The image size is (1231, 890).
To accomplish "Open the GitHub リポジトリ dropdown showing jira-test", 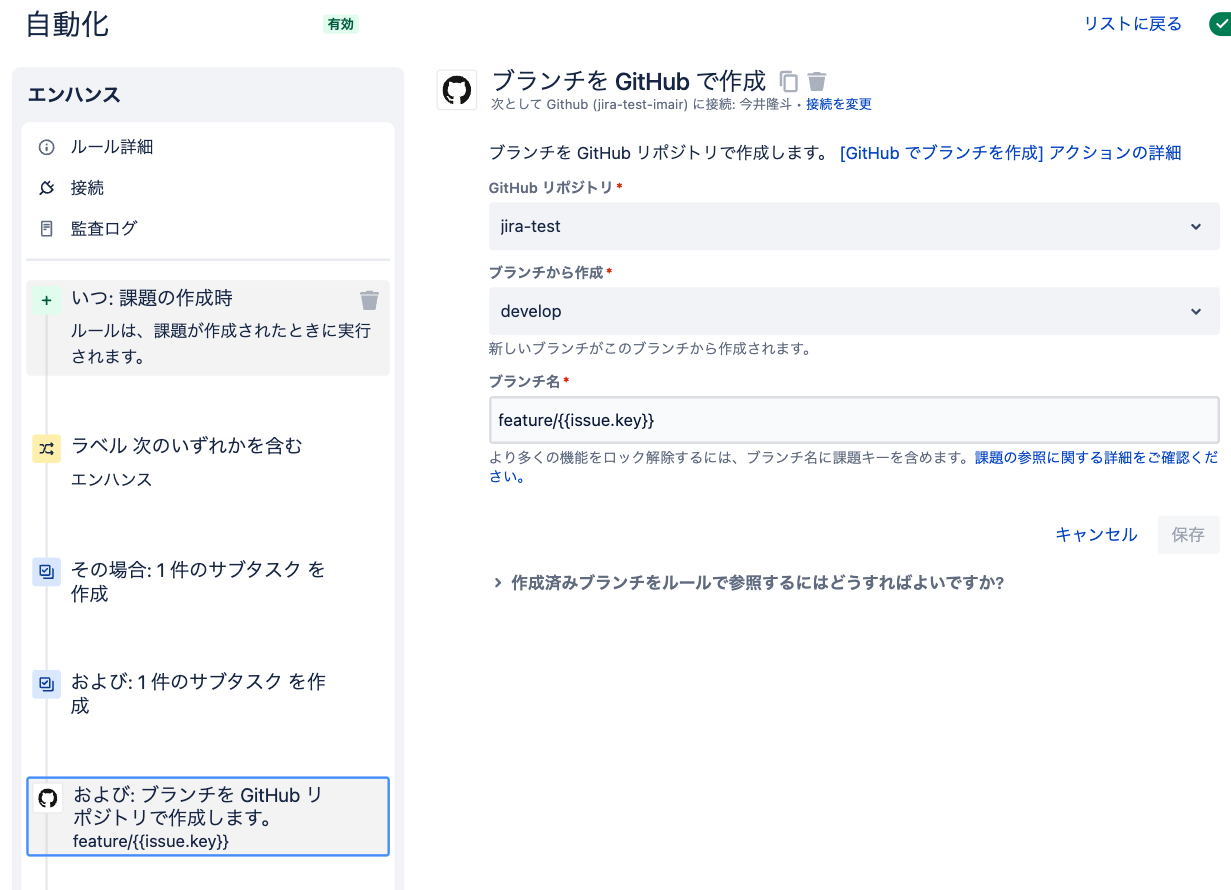I will [854, 226].
